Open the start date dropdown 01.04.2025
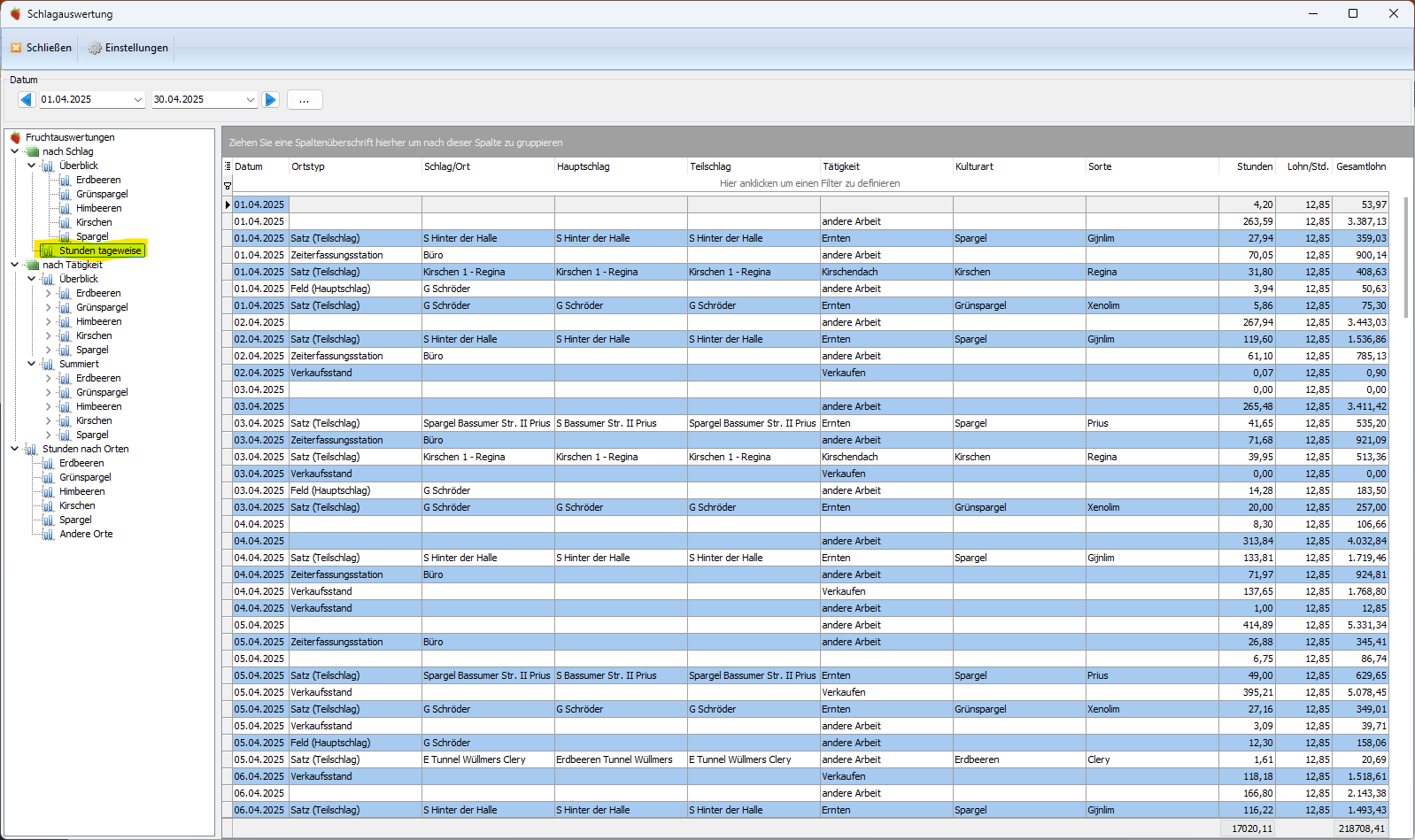1415x840 pixels. point(138,100)
